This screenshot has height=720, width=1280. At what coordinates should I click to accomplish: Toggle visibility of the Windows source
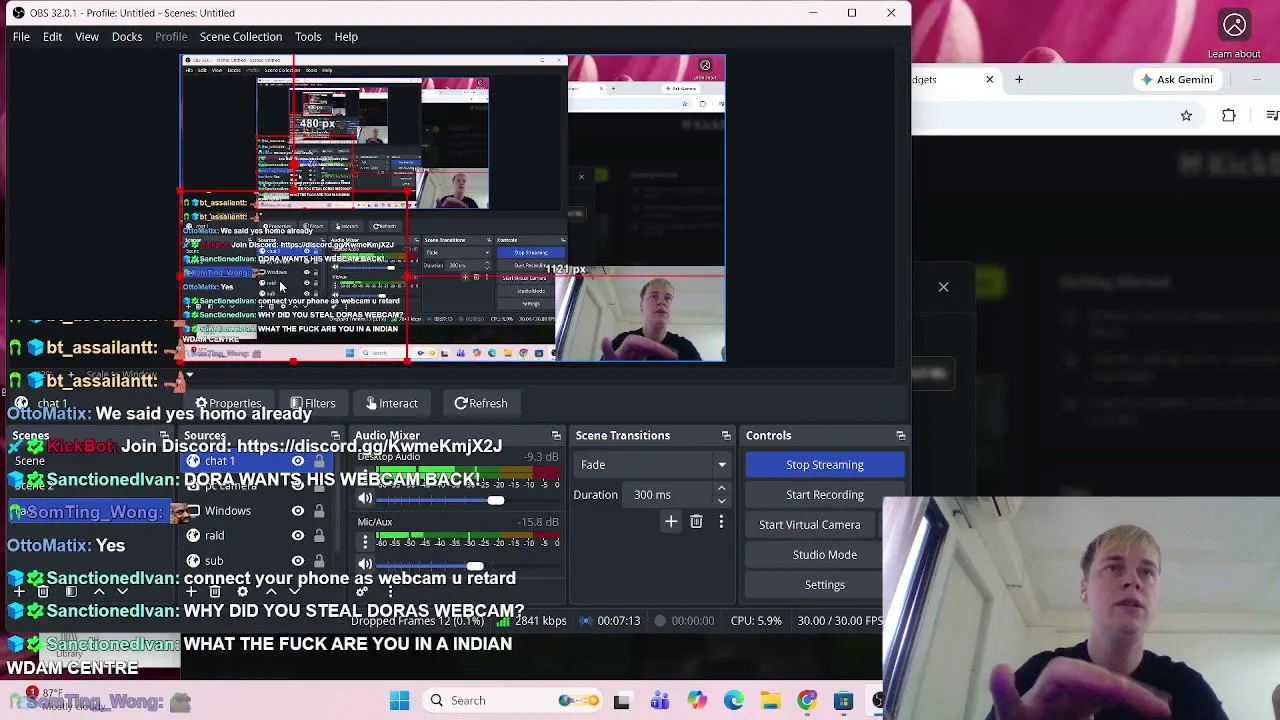298,511
